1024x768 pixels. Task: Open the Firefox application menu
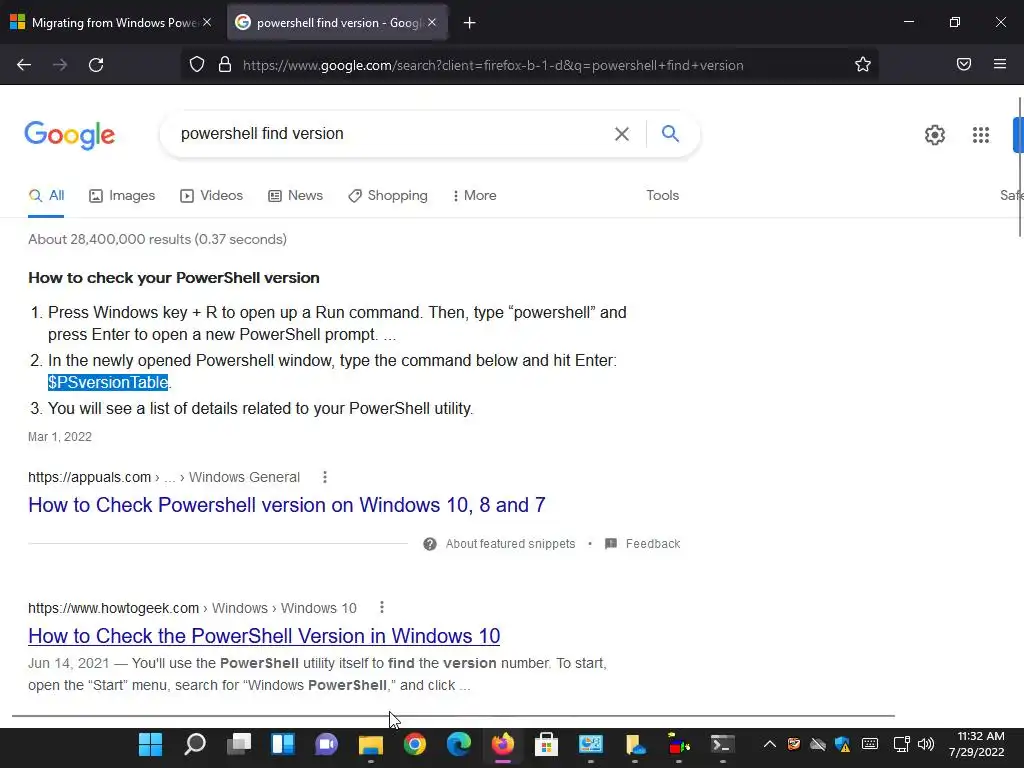tap(999, 64)
